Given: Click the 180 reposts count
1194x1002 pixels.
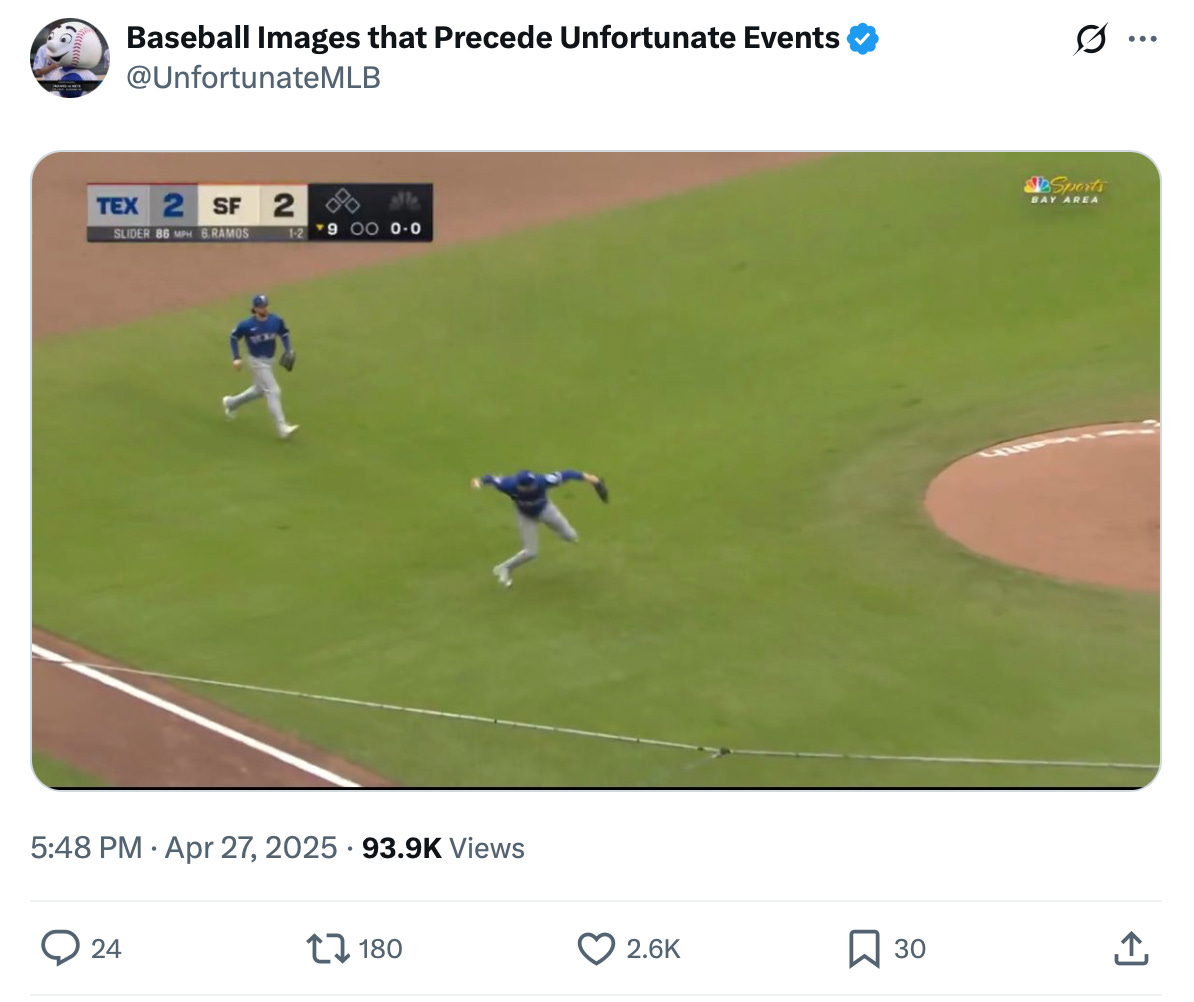Looking at the screenshot, I should 380,949.
